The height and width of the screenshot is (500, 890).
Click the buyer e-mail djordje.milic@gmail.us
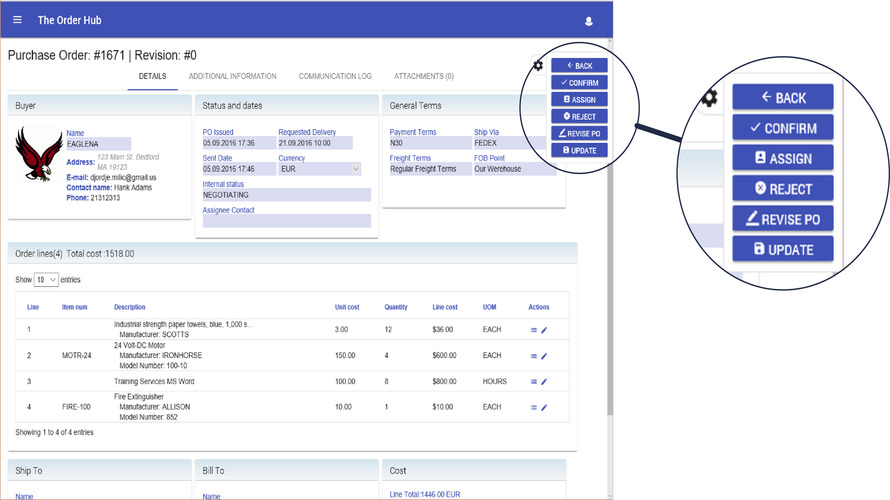point(123,178)
